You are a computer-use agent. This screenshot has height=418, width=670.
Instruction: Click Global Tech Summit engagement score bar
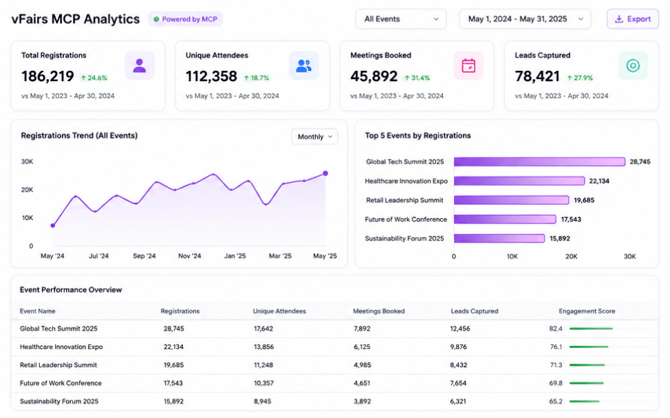click(591, 329)
